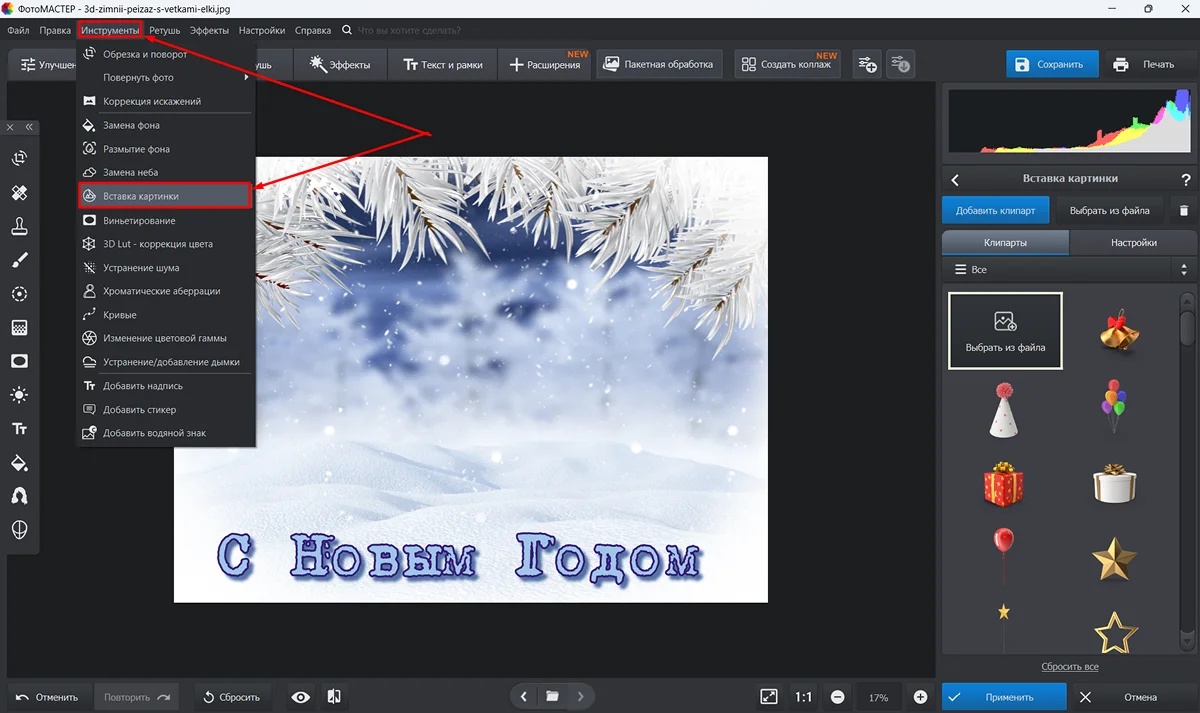Image resolution: width=1200 pixels, height=713 pixels.
Task: Collapse the left tool sidebar
Action: point(30,127)
